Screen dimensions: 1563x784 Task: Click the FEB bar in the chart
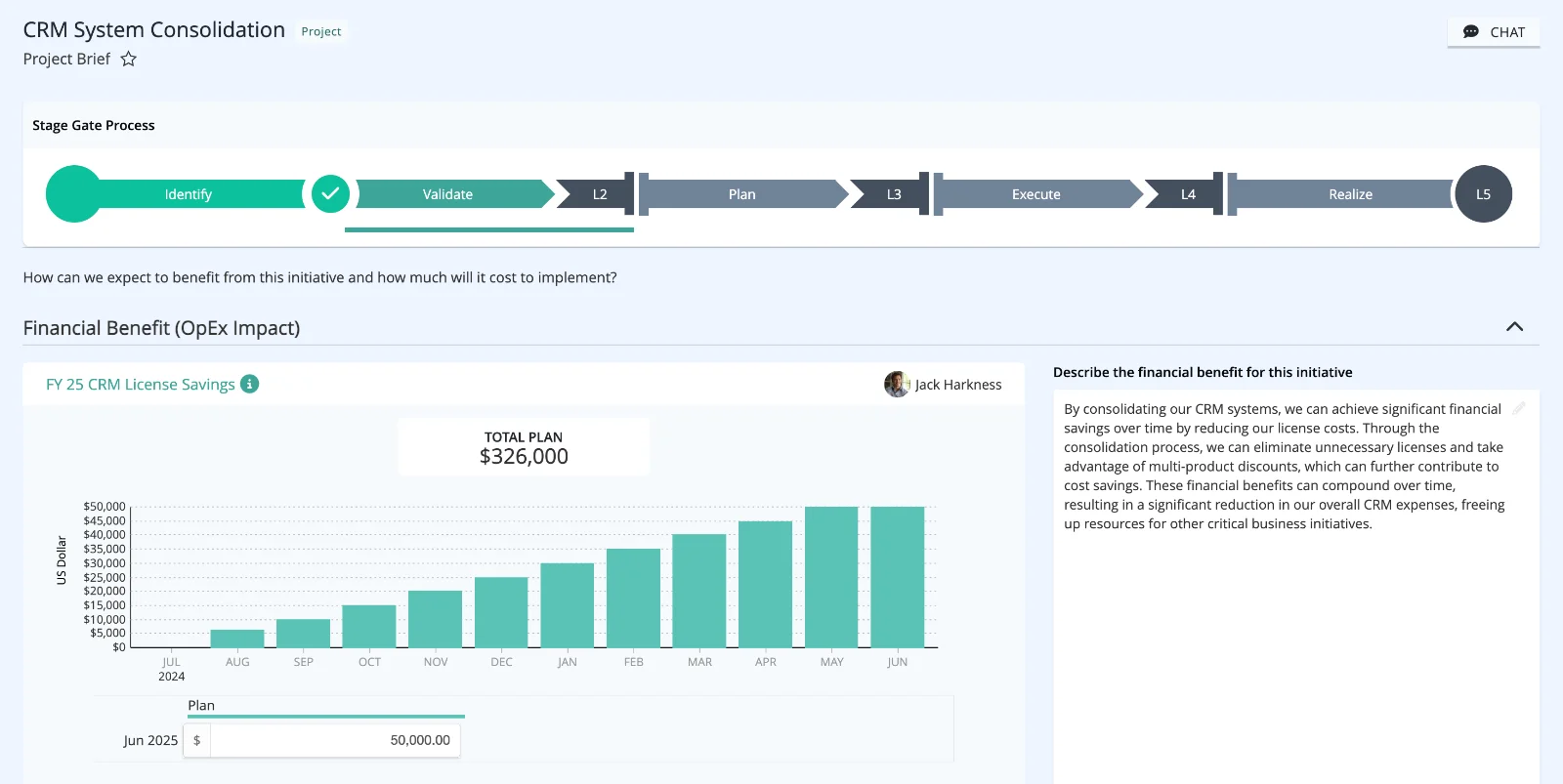(633, 598)
